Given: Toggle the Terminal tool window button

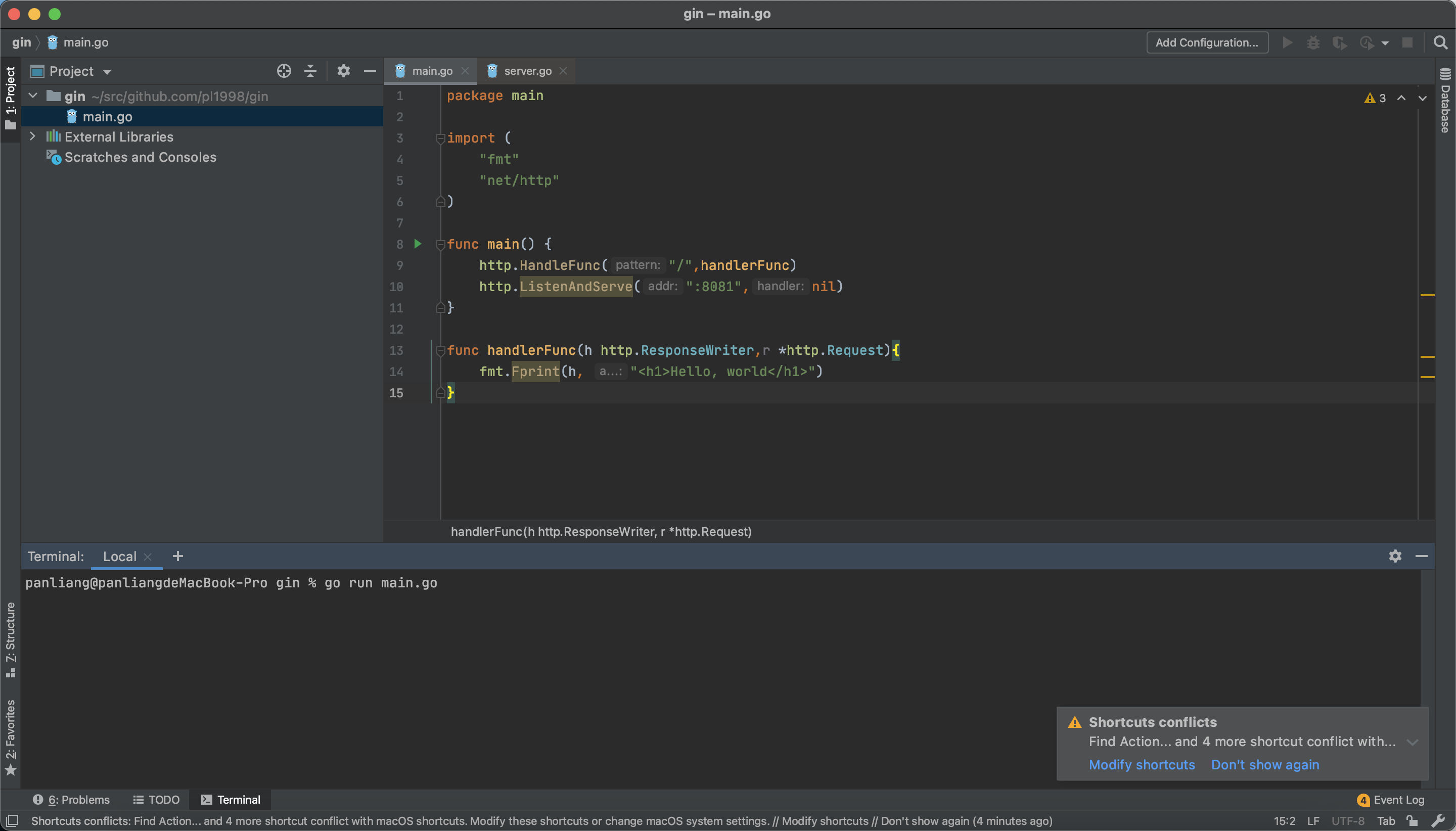Looking at the screenshot, I should 231,800.
